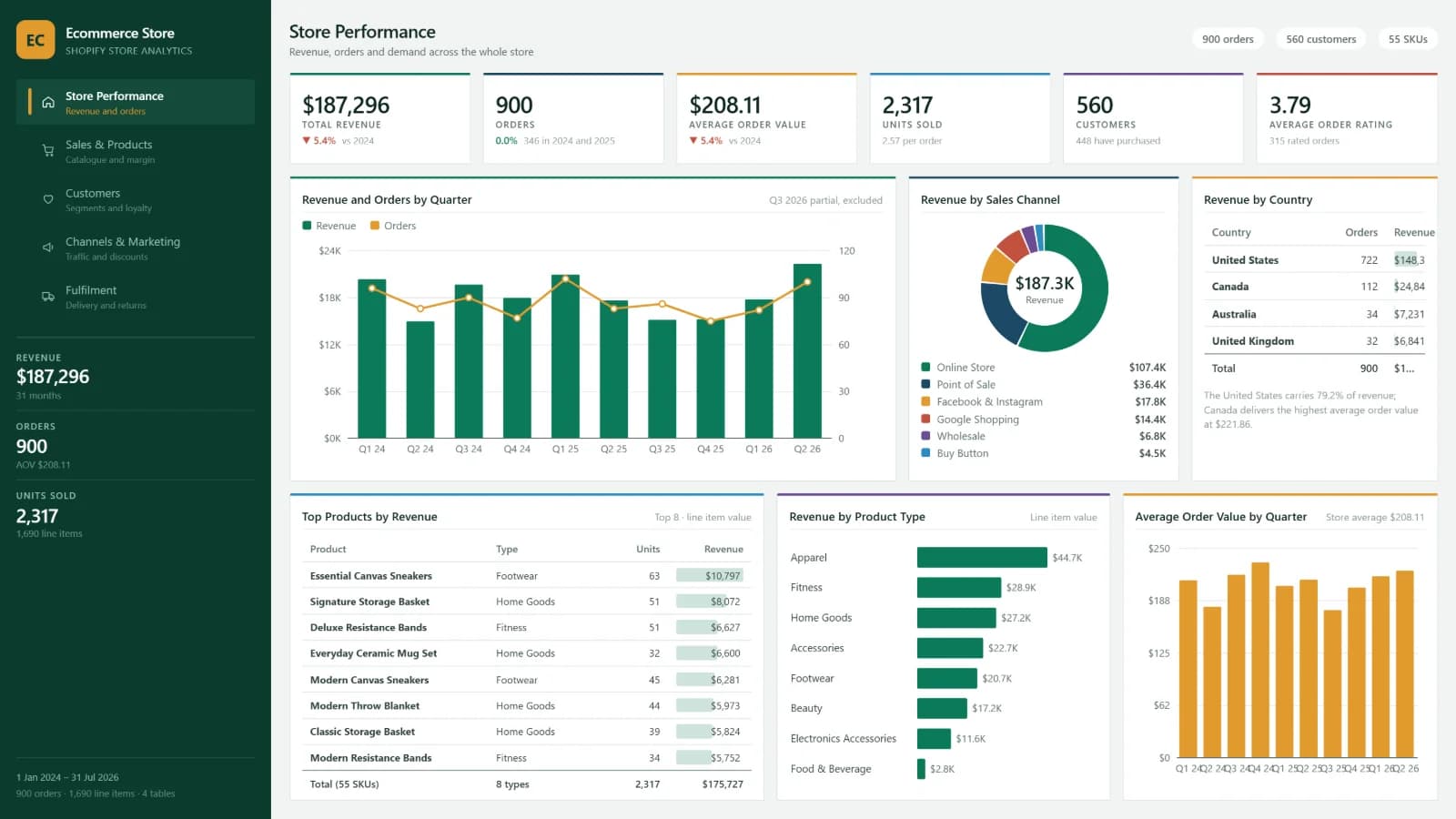This screenshot has width=1456, height=819.
Task: Click the 900 orders pill
Action: click(1228, 39)
